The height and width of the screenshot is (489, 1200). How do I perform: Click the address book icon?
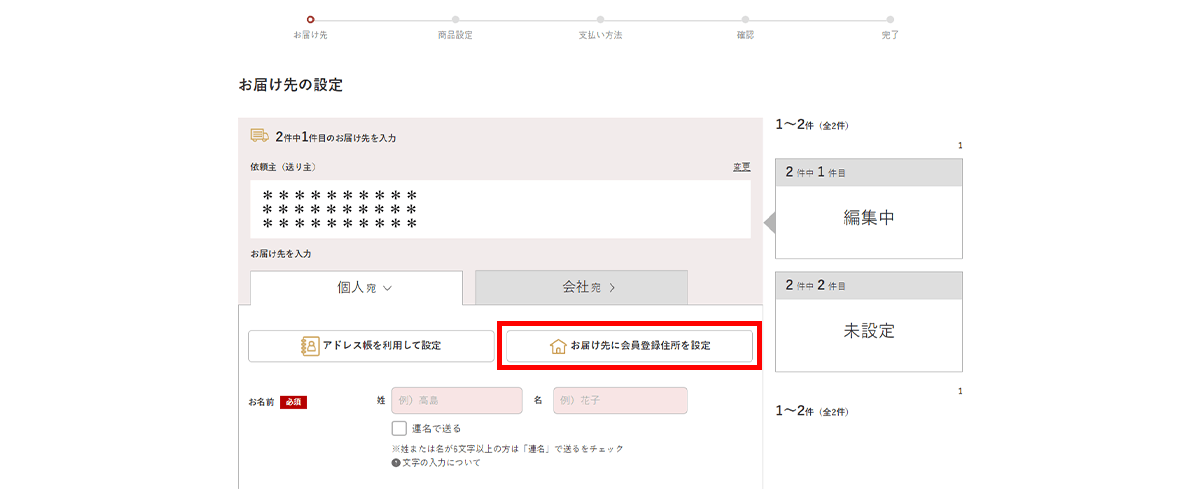[x=309, y=346]
